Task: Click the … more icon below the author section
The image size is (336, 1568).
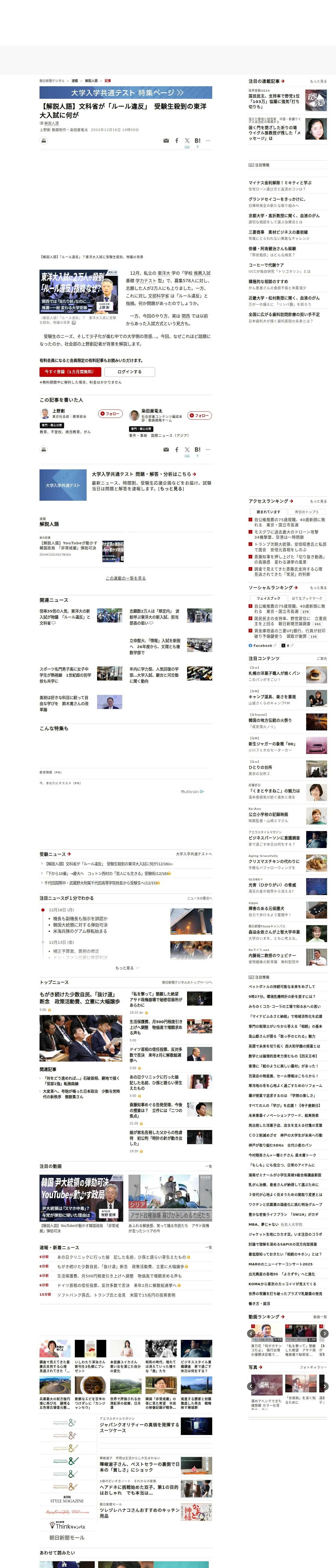Action: (x=208, y=449)
